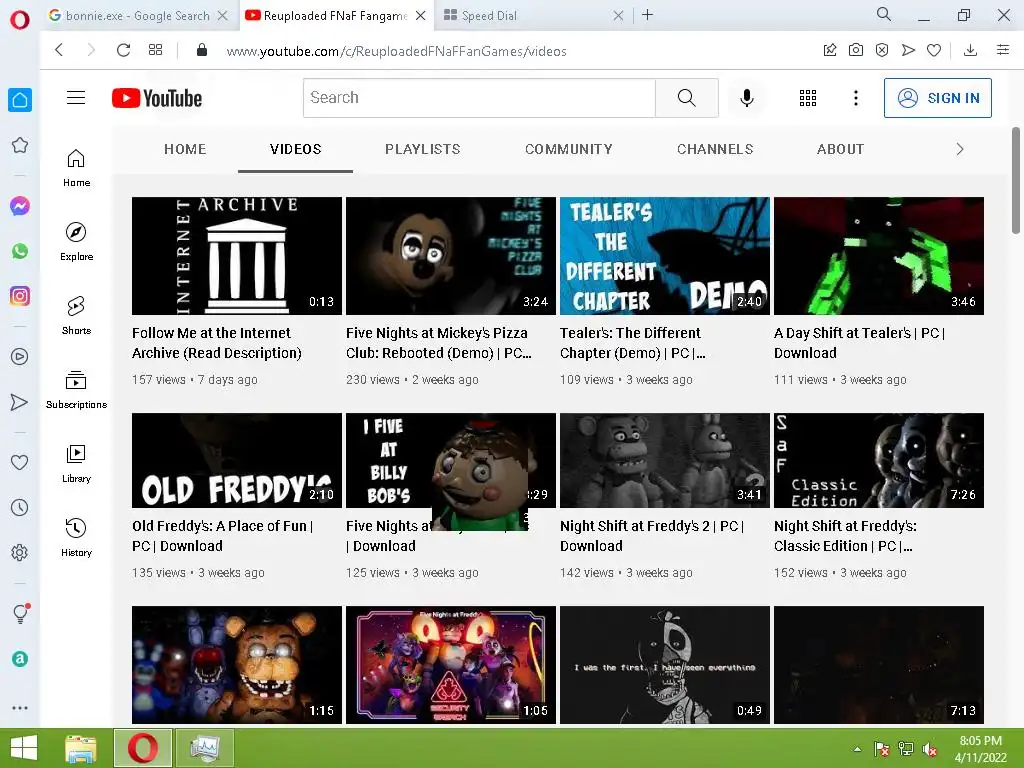Open downloads icon in toolbar
The image size is (1024, 768).
[970, 50]
